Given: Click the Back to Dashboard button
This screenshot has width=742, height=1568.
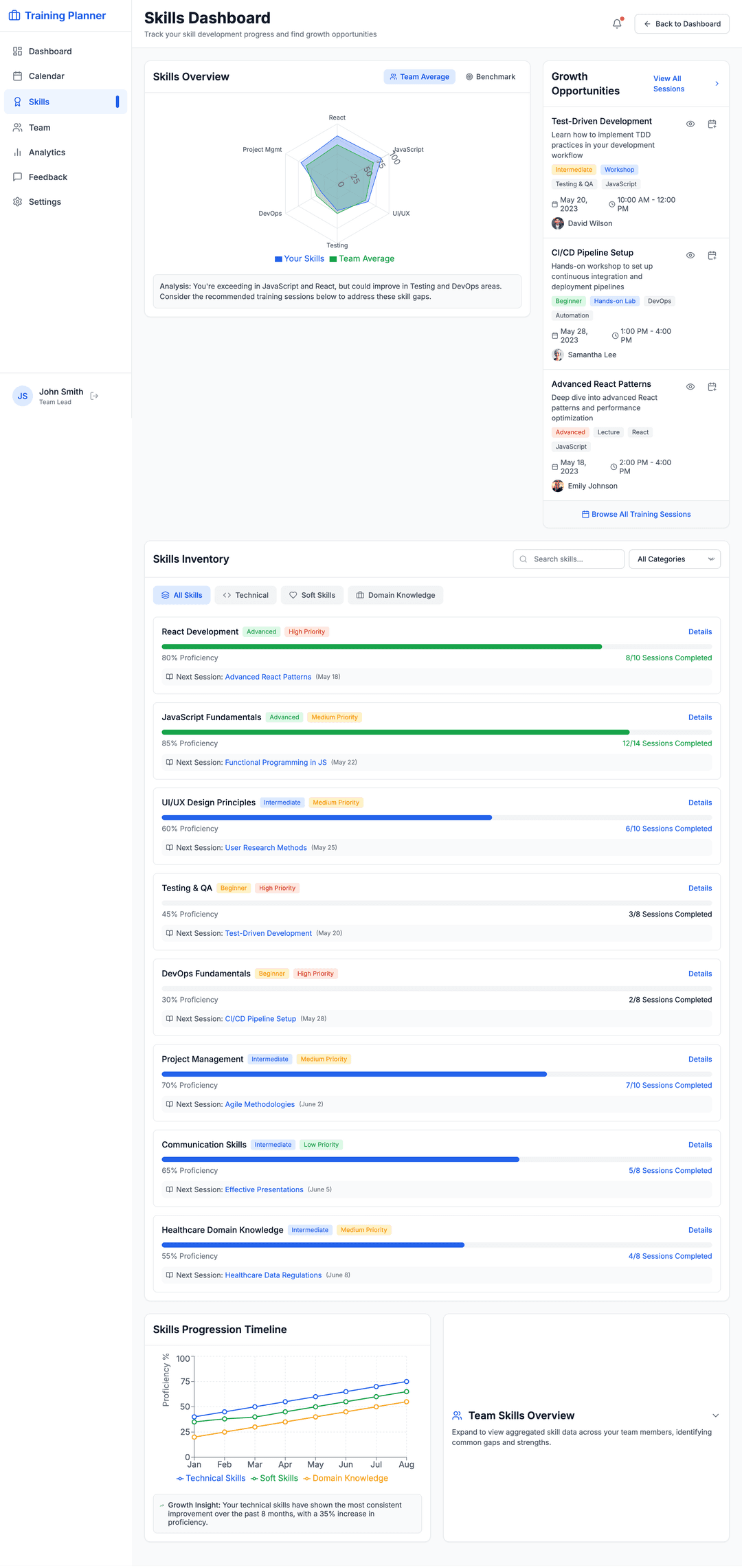Looking at the screenshot, I should (x=682, y=24).
